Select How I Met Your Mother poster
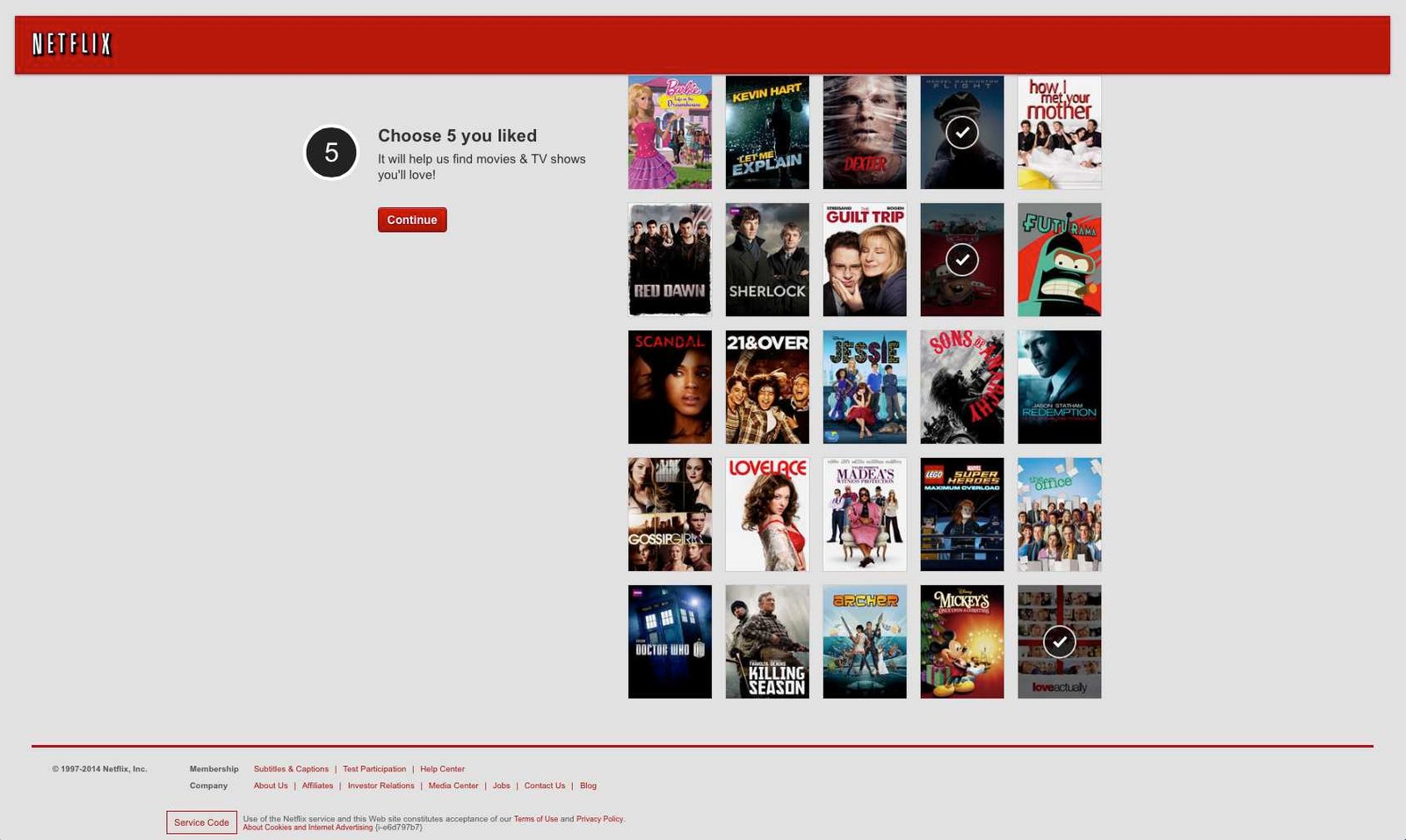This screenshot has height=840, width=1406. [1060, 132]
